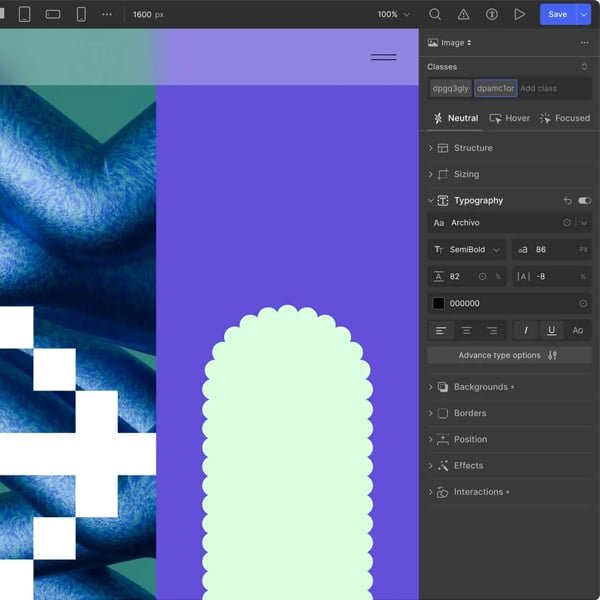The height and width of the screenshot is (600, 600).
Task: Align text center
Action: 466,331
